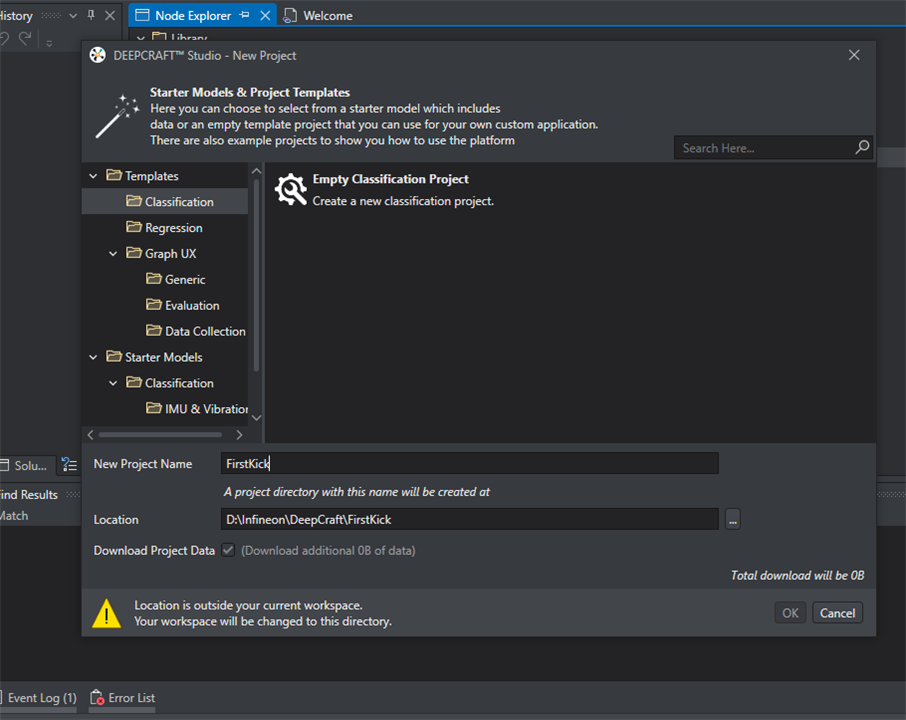The image size is (906, 720).
Task: Click the History panel pin icon
Action: [91, 15]
